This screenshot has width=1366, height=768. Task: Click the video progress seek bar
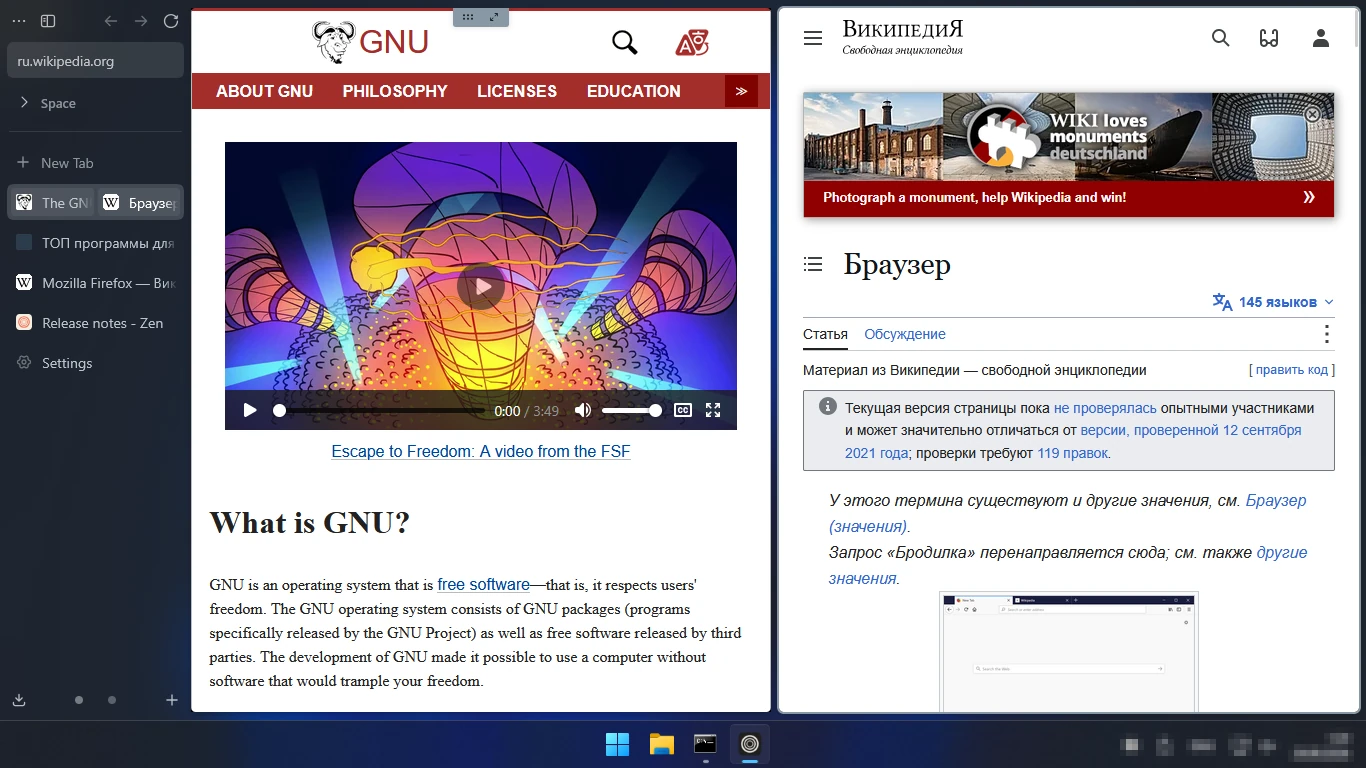tap(382, 410)
